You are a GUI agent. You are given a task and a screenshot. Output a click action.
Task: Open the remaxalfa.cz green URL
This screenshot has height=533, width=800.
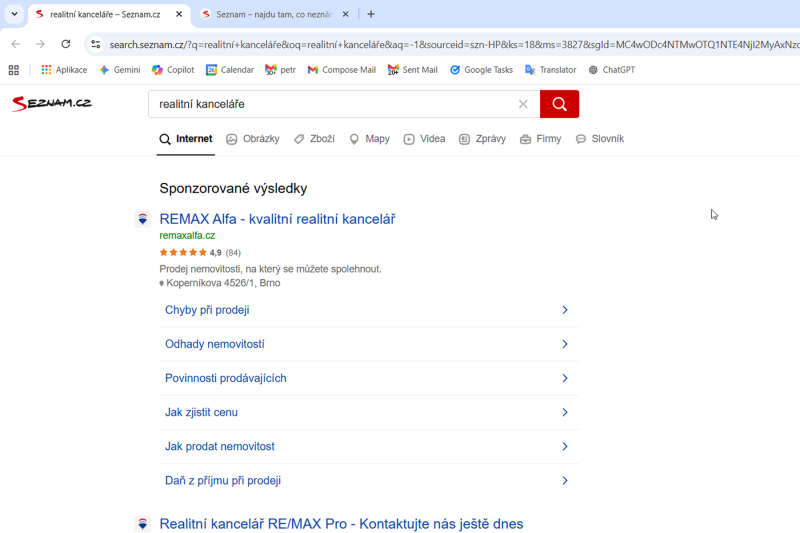click(x=187, y=236)
